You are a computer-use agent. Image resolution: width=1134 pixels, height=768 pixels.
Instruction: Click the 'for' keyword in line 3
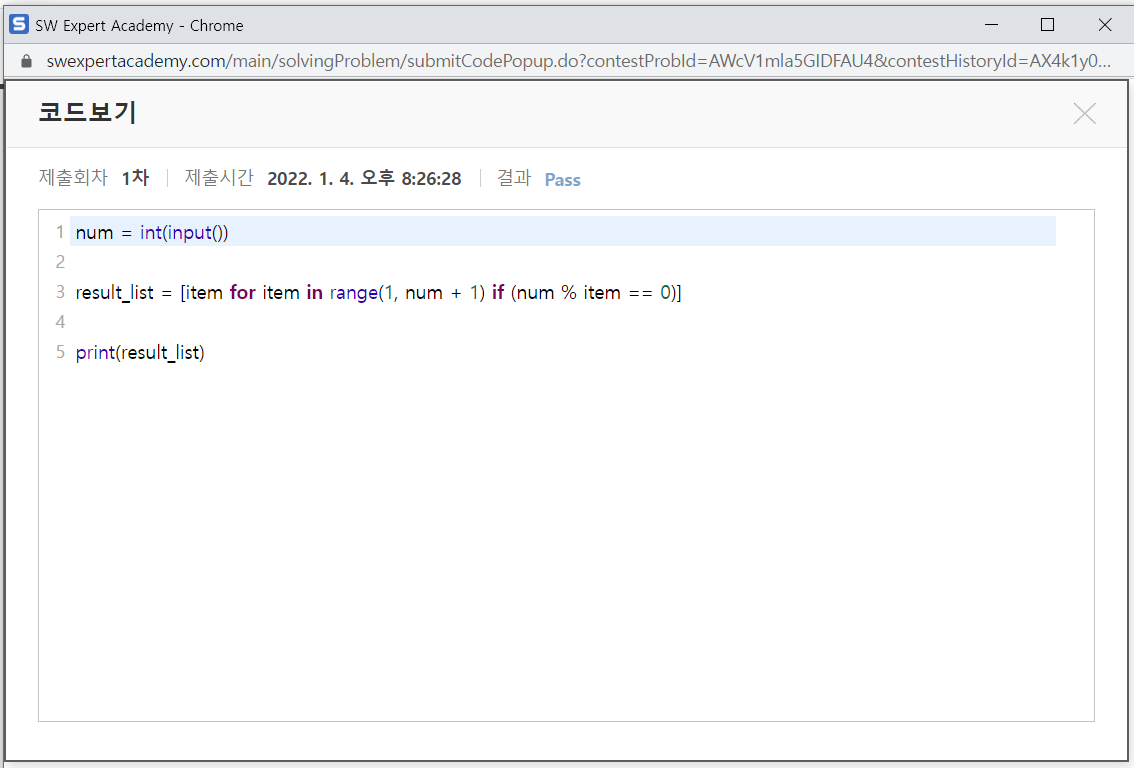coord(243,292)
